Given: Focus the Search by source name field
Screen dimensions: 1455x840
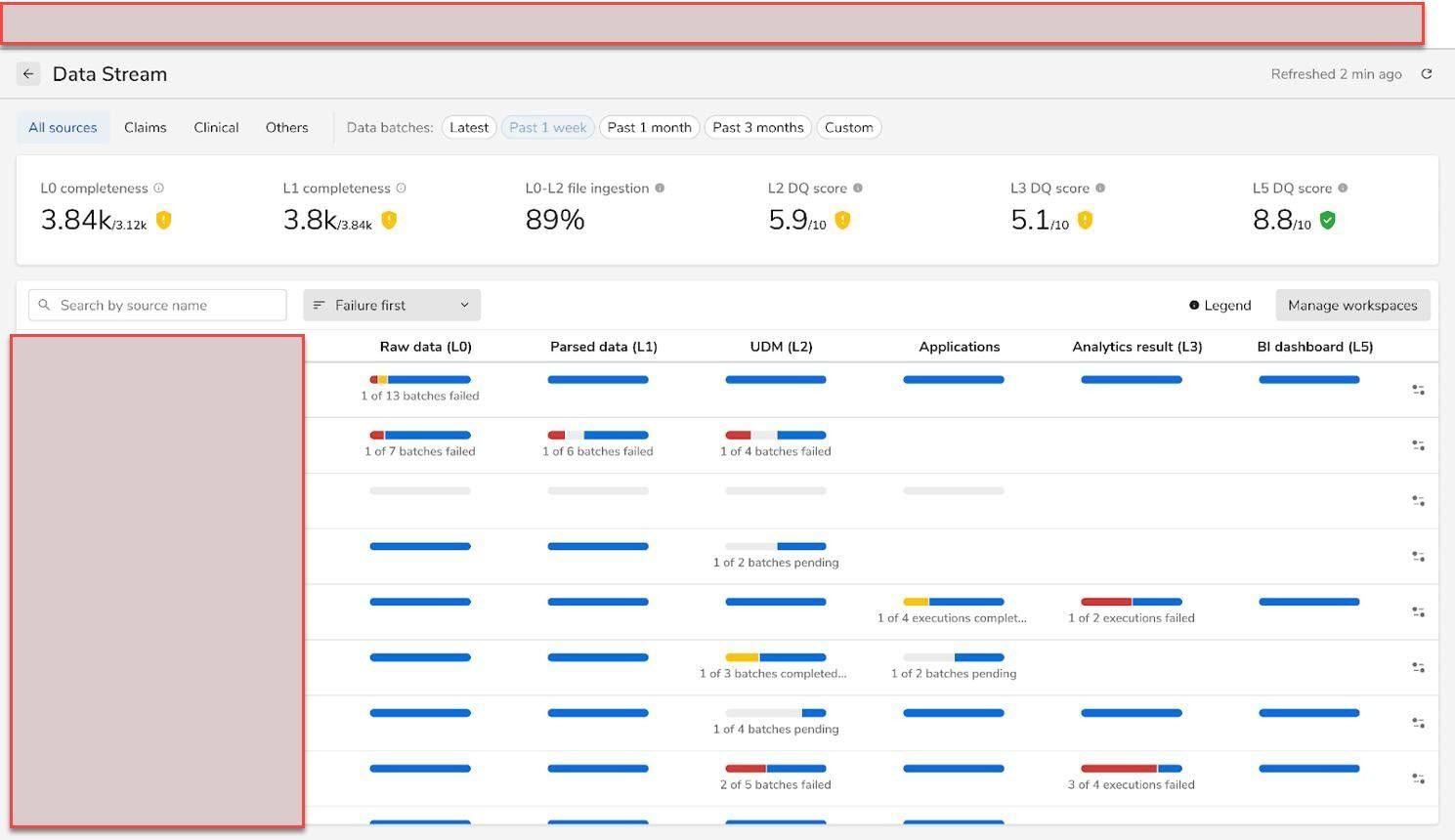Looking at the screenshot, I should pos(157,306).
